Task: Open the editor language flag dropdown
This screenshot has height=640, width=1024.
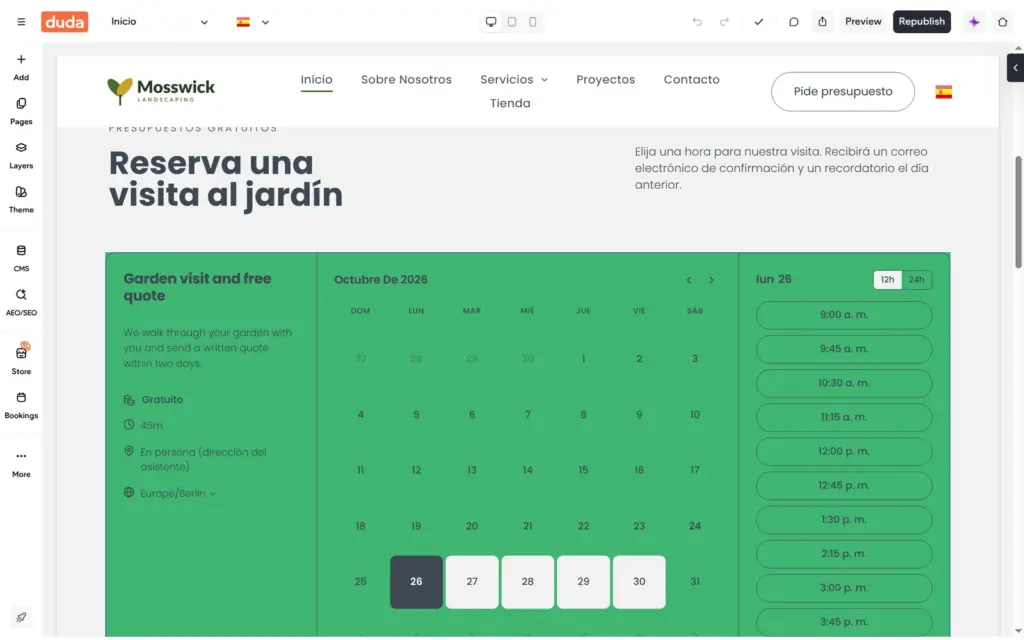Action: [253, 22]
